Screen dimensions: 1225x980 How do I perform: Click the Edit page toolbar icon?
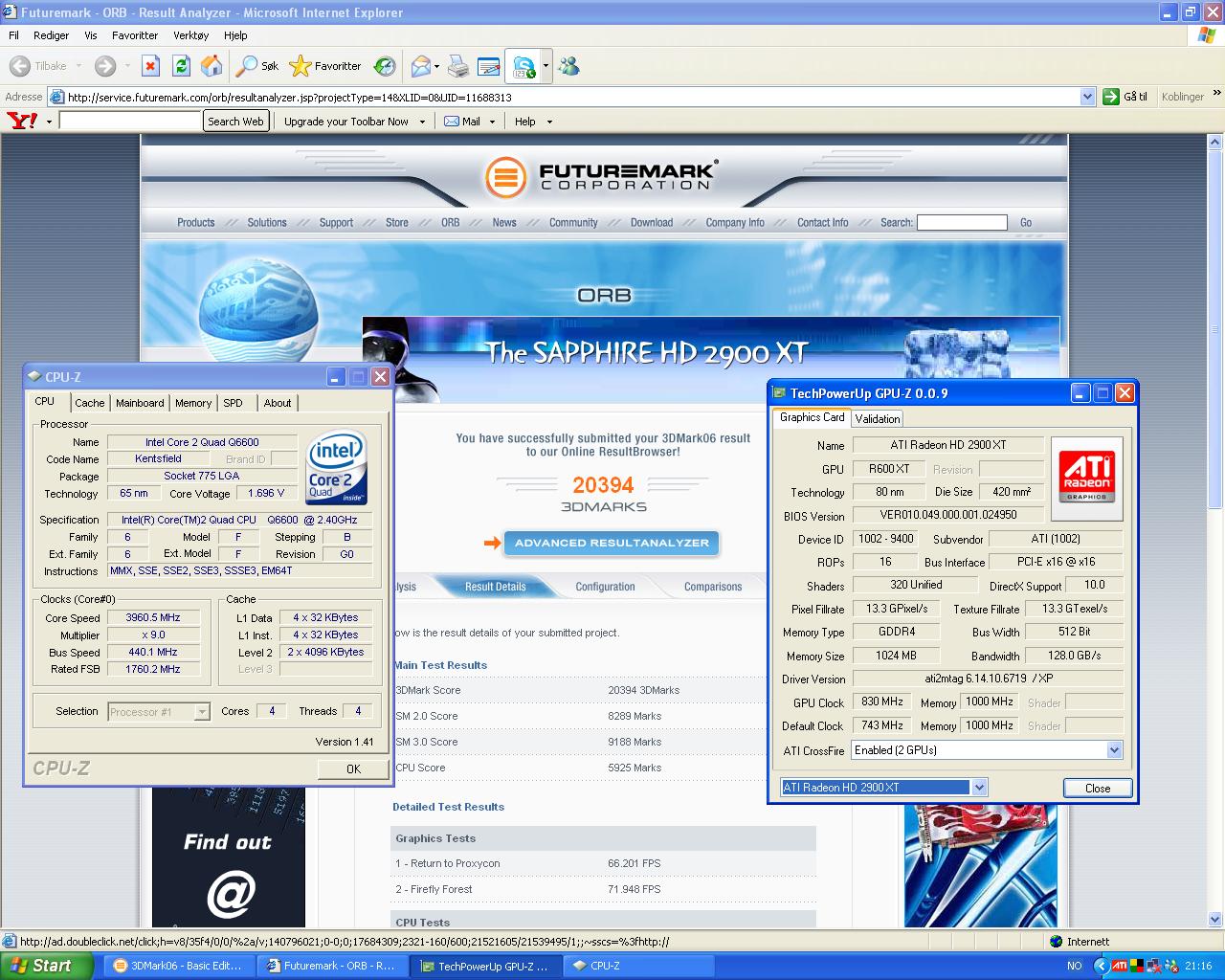(489, 66)
